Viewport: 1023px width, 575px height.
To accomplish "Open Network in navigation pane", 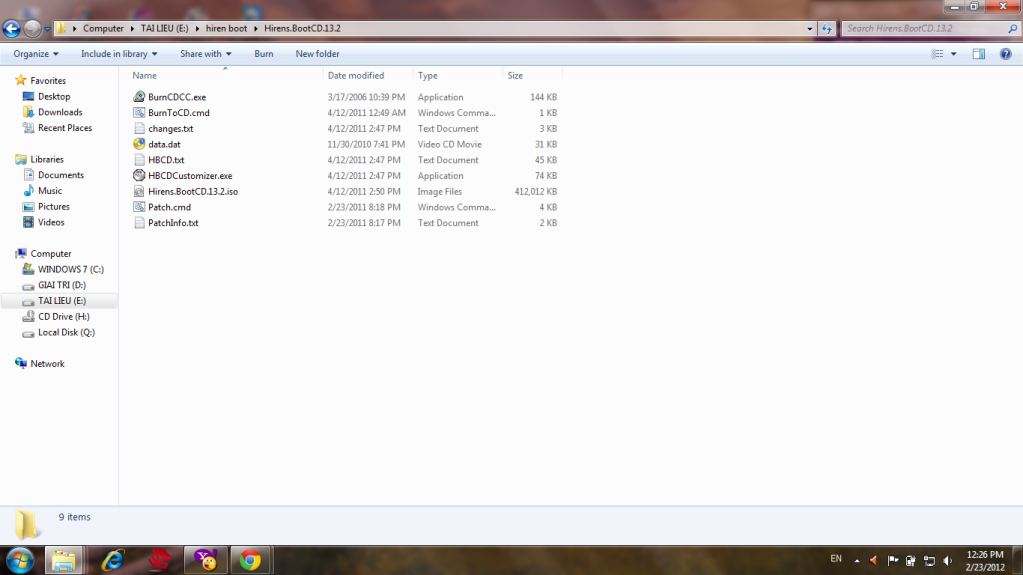I will click(x=47, y=364).
